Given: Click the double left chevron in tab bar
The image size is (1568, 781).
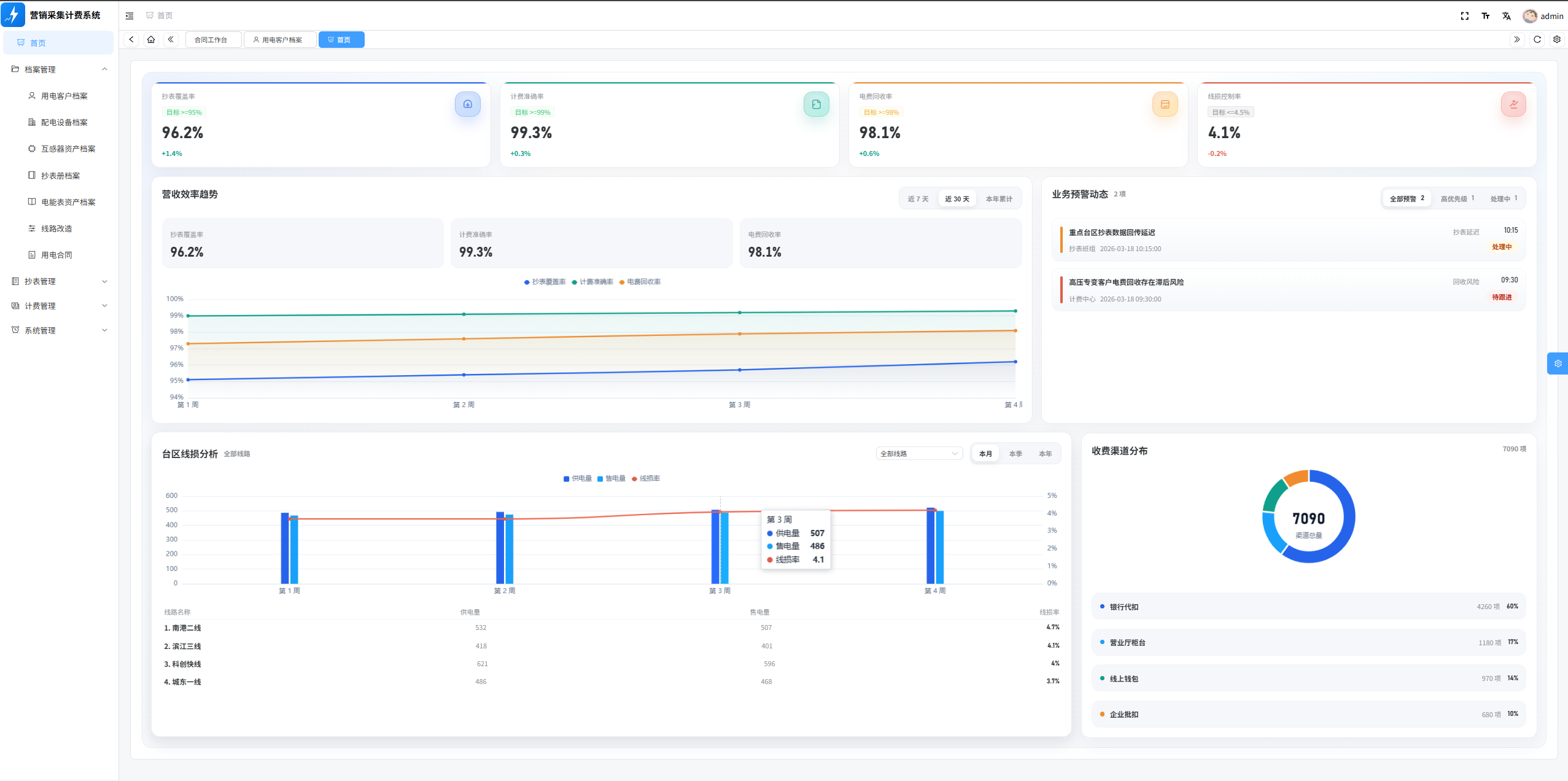Looking at the screenshot, I should [x=171, y=39].
